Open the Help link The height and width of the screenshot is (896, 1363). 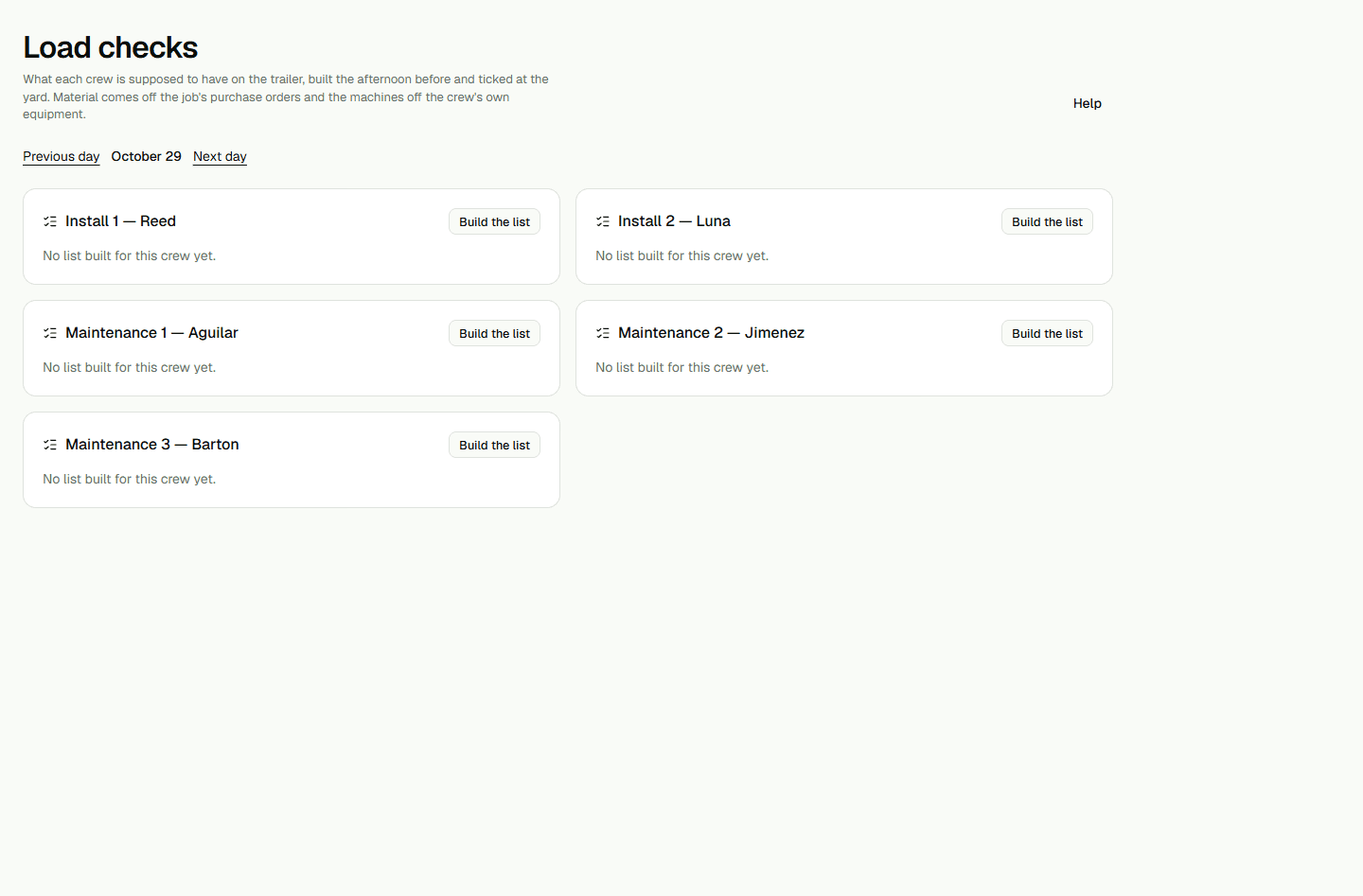point(1088,103)
